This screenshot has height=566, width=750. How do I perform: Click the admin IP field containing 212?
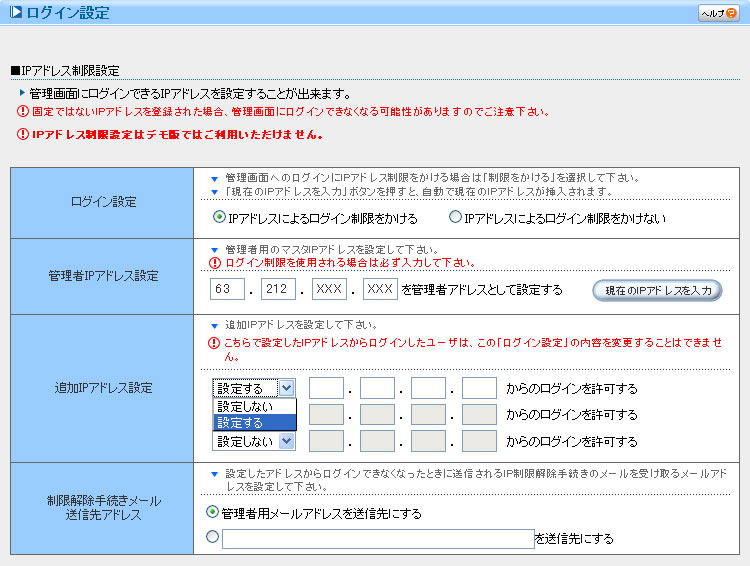pyautogui.click(x=278, y=290)
